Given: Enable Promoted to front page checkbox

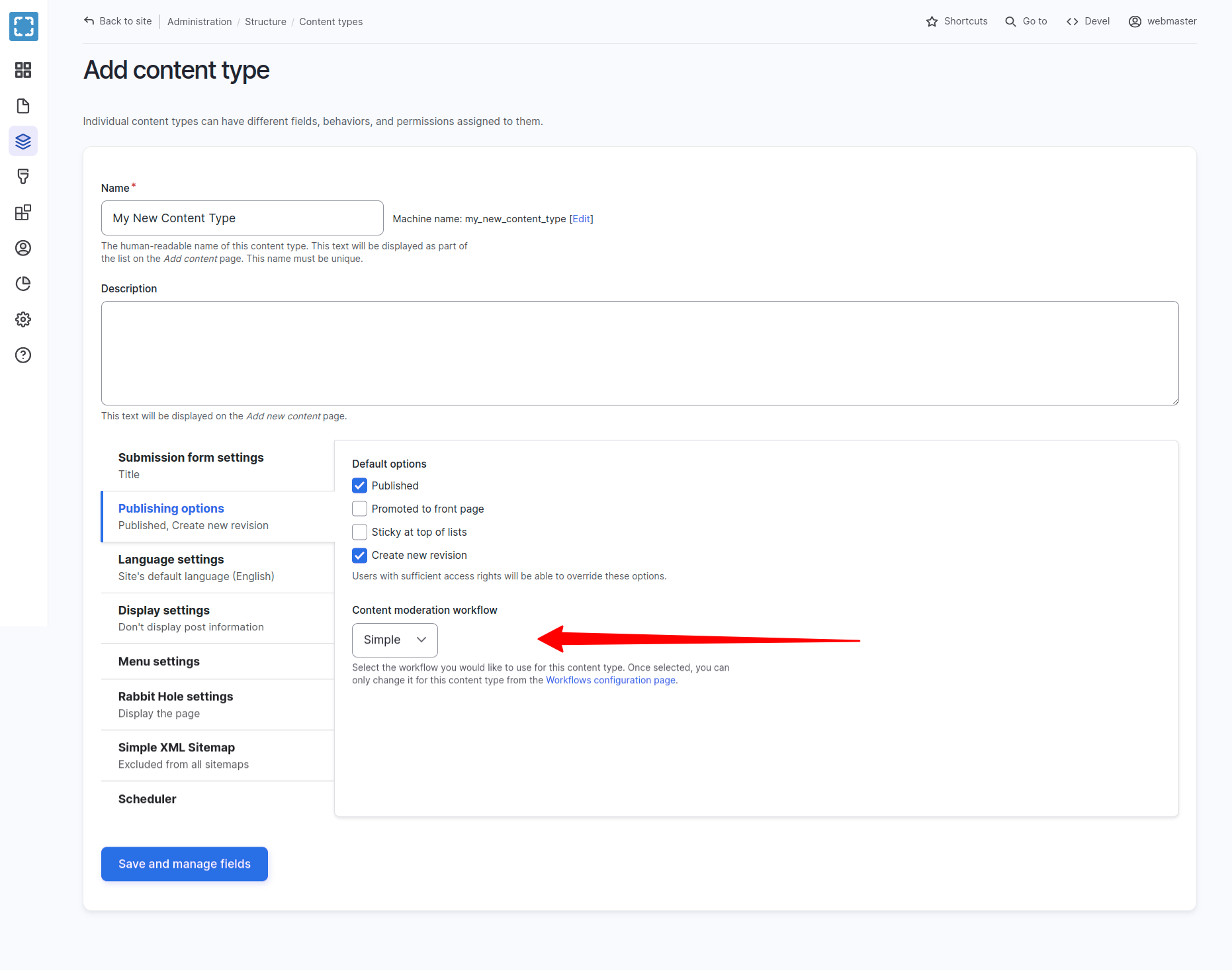Looking at the screenshot, I should (x=359, y=509).
